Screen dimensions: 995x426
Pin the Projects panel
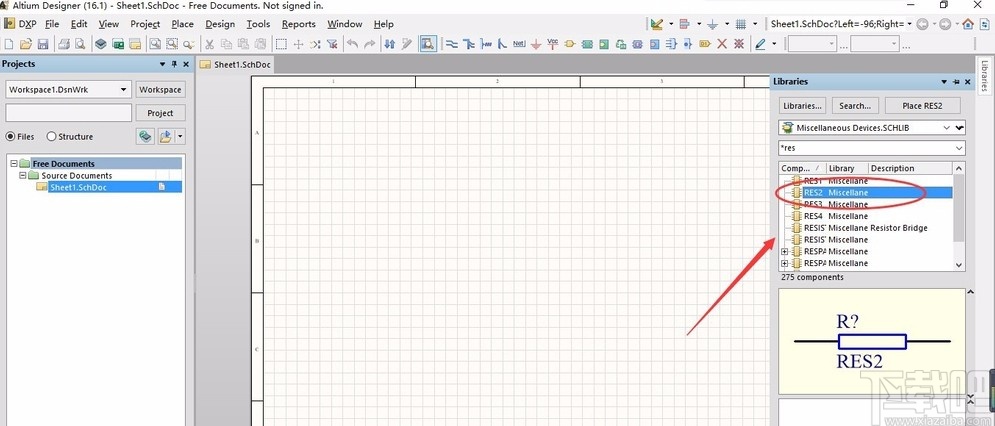[175, 64]
